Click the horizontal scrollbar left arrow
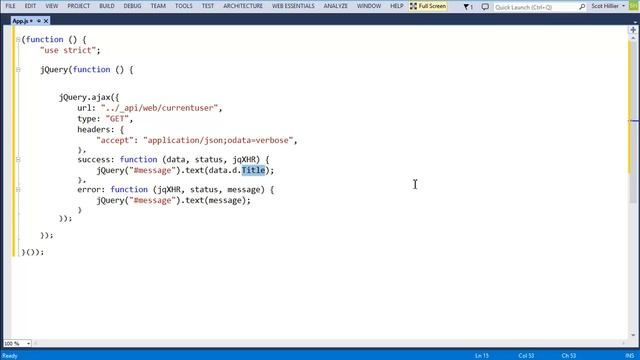The height and width of the screenshot is (360, 640). (36, 344)
